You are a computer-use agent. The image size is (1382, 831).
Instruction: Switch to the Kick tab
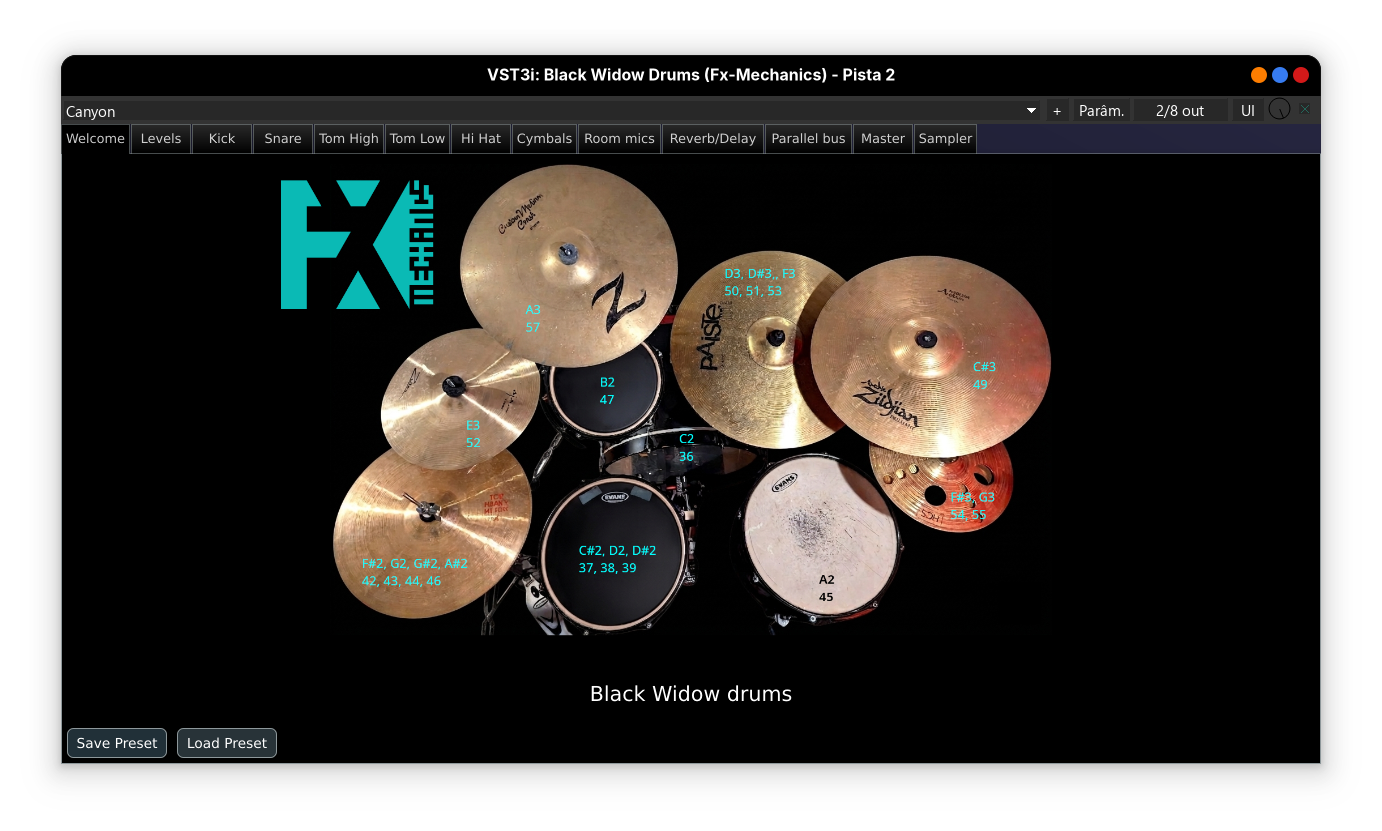(x=221, y=138)
